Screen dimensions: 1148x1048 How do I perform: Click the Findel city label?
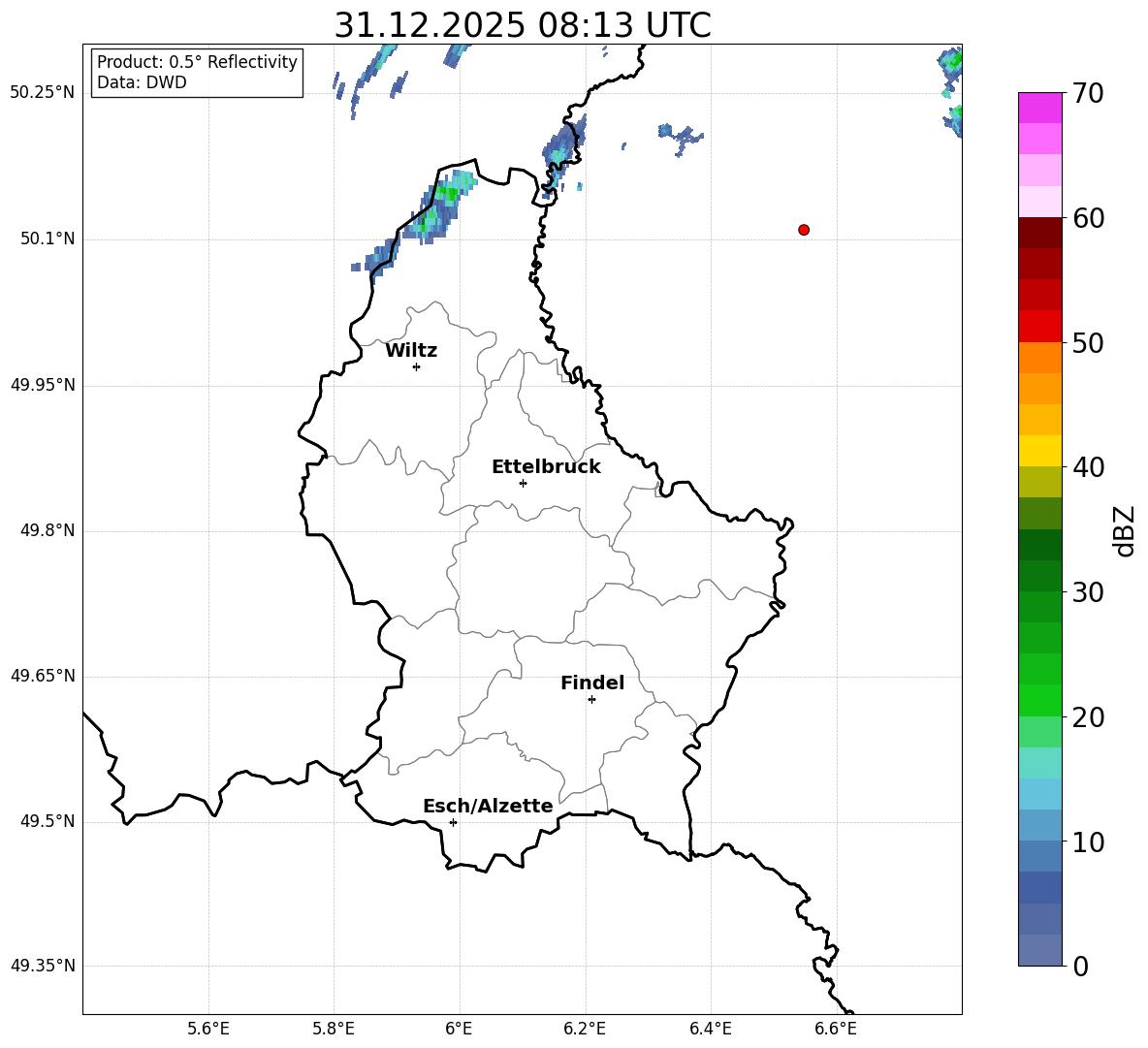click(x=592, y=683)
